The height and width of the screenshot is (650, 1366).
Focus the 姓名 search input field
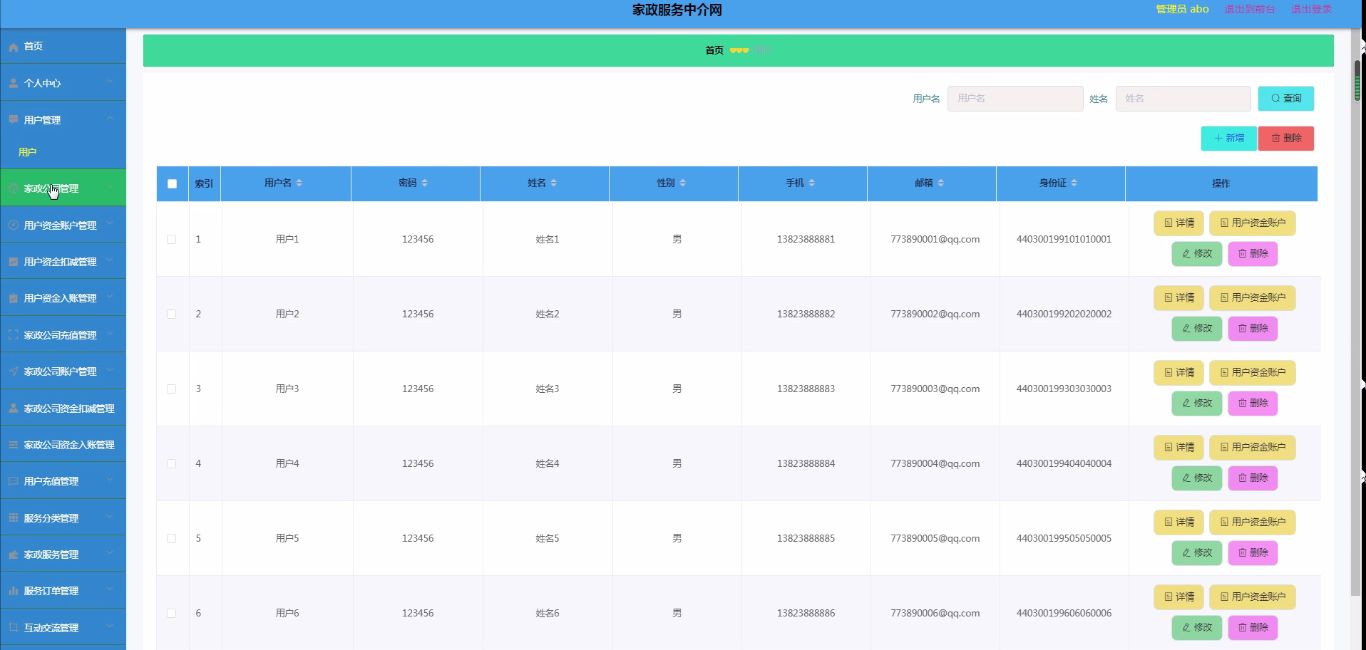[1183, 99]
